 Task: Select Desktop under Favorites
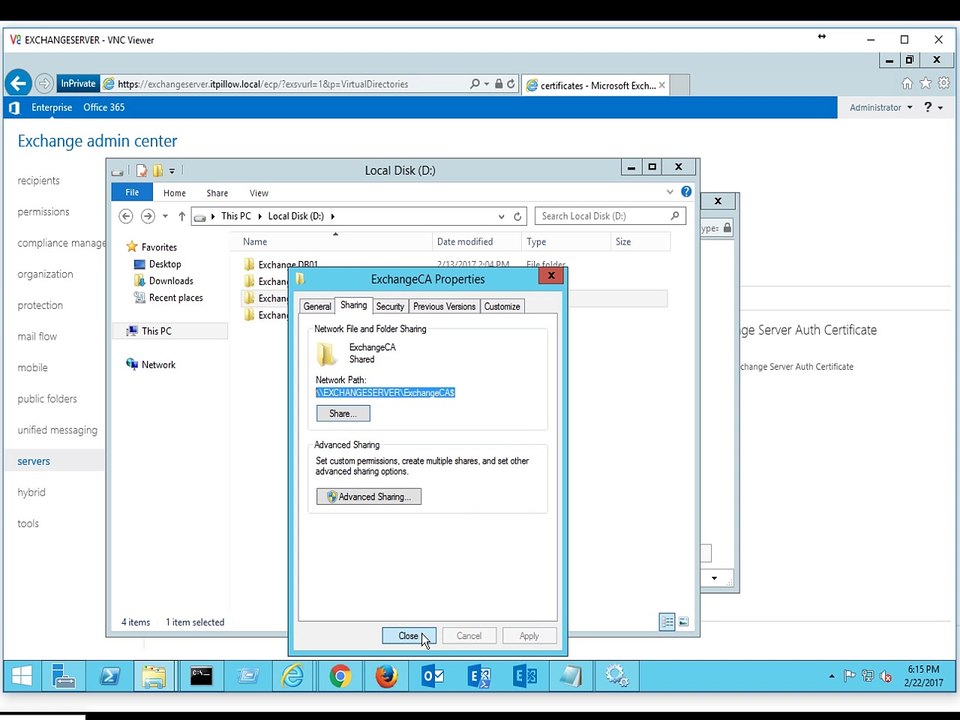click(x=165, y=264)
